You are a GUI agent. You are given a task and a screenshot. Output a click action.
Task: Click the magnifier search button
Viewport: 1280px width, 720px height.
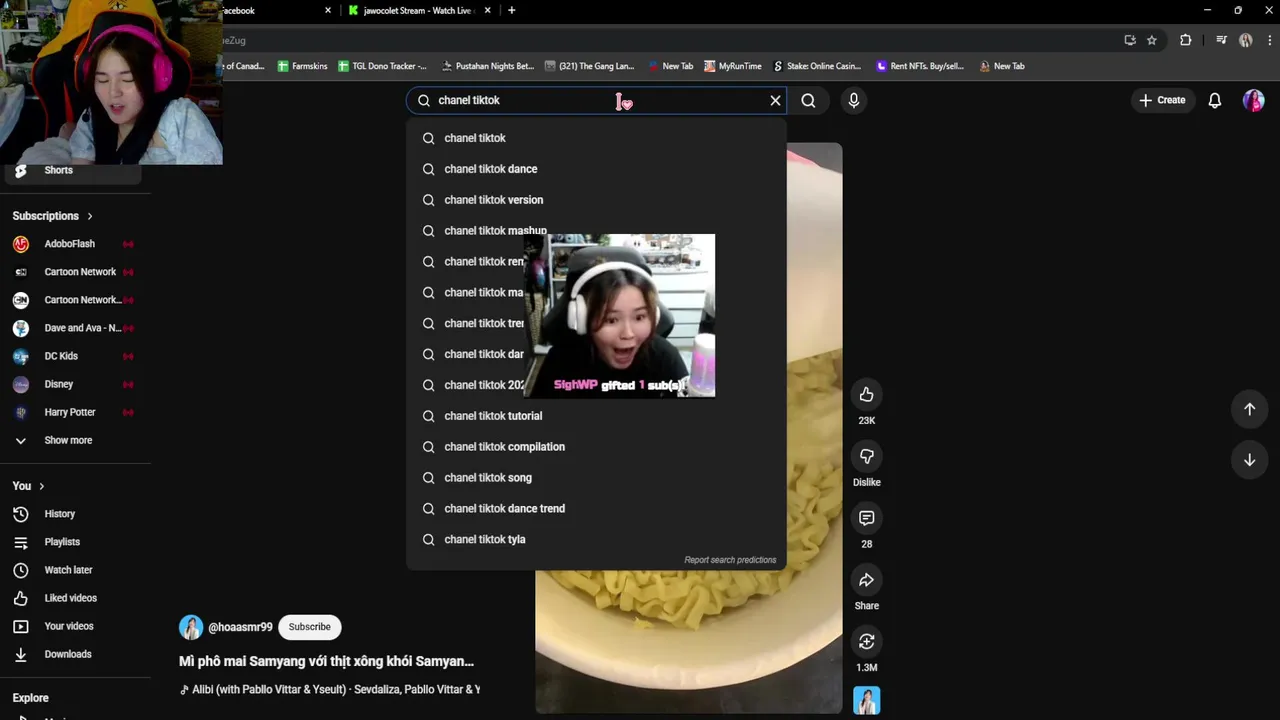(808, 100)
